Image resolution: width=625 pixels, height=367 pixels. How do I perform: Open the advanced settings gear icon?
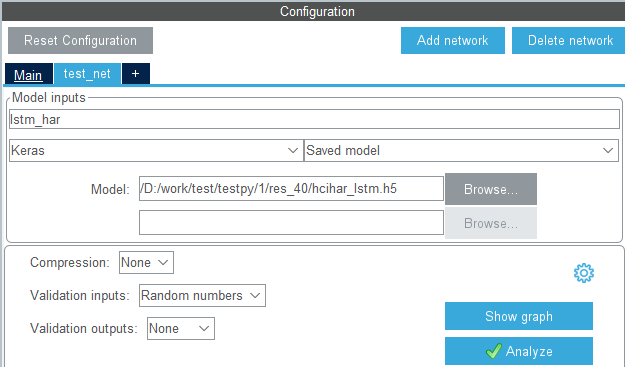[584, 273]
